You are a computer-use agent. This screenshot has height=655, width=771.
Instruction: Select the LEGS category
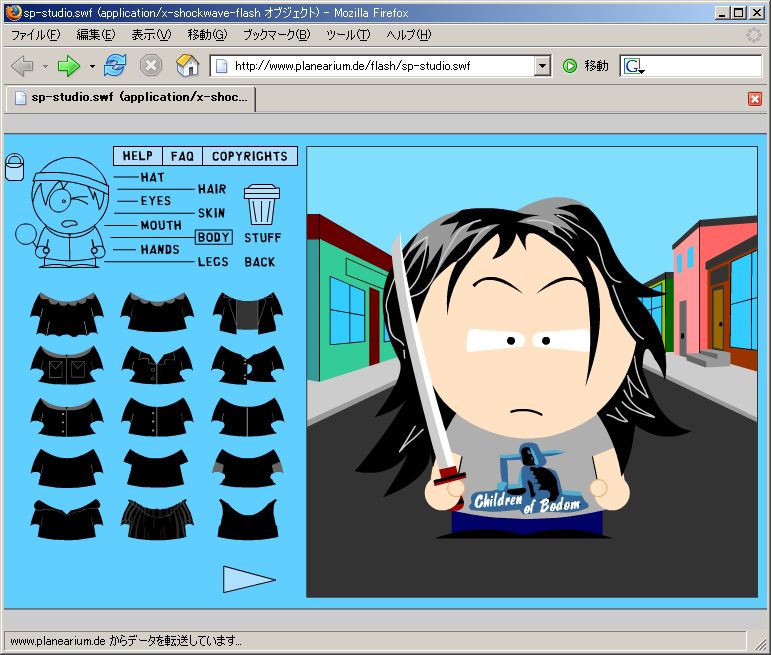tap(213, 262)
